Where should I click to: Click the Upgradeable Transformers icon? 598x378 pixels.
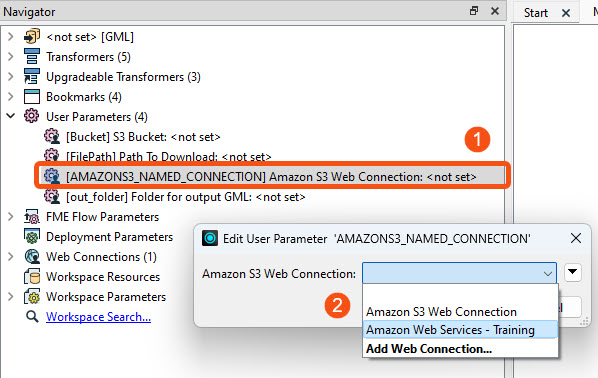pyautogui.click(x=32, y=77)
